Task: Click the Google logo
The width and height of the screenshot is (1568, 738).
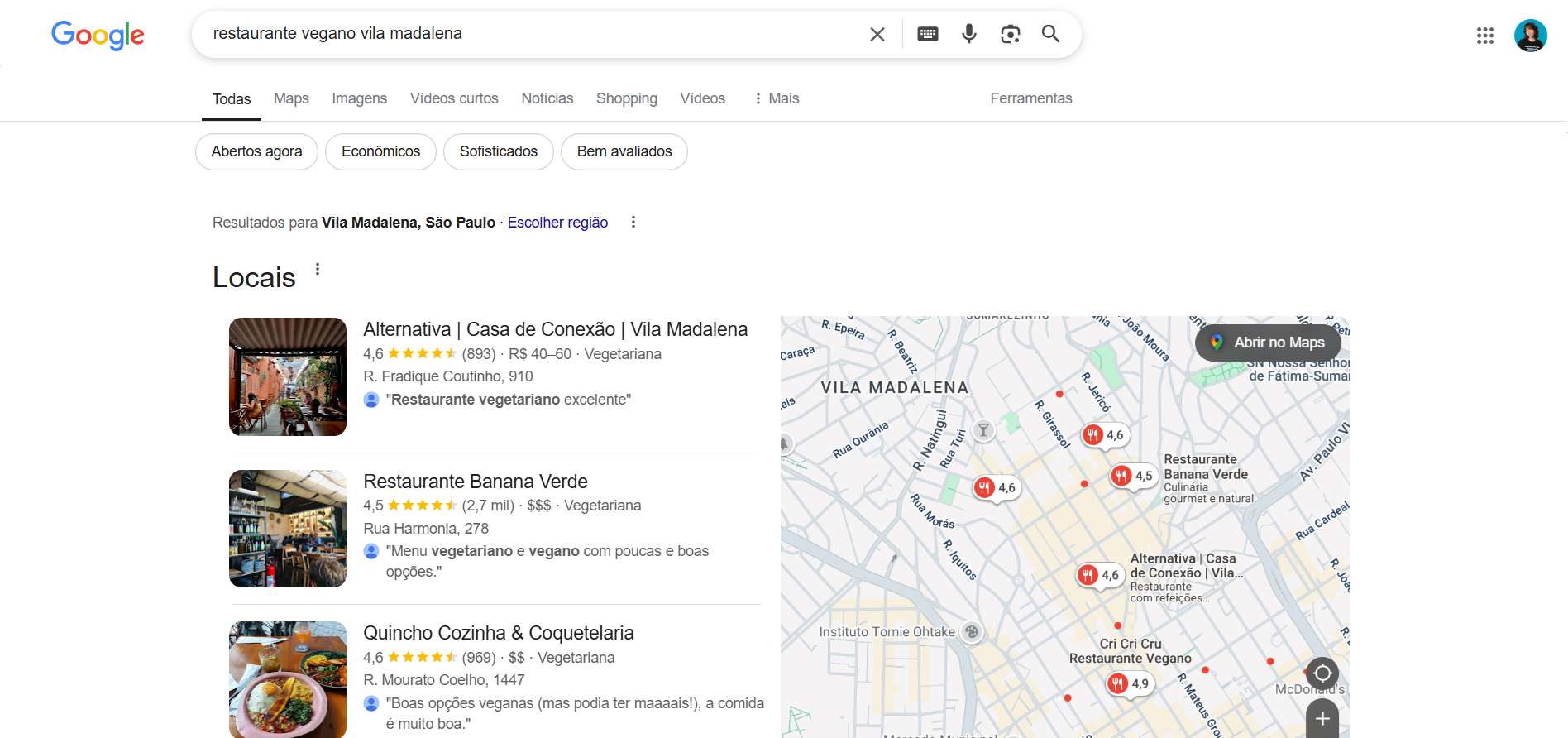Action: point(98,35)
